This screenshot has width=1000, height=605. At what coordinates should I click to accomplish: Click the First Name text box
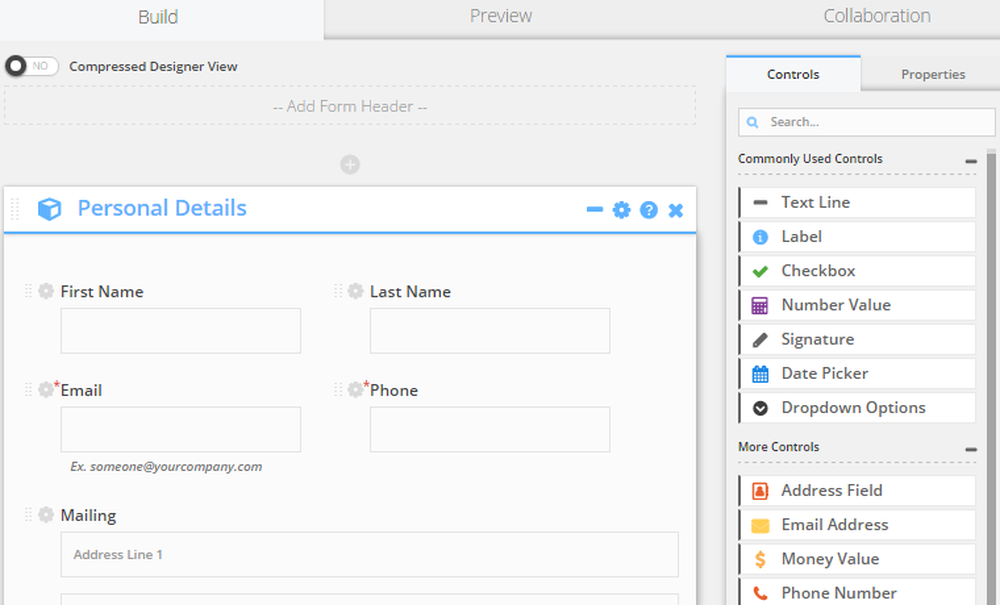coord(180,331)
